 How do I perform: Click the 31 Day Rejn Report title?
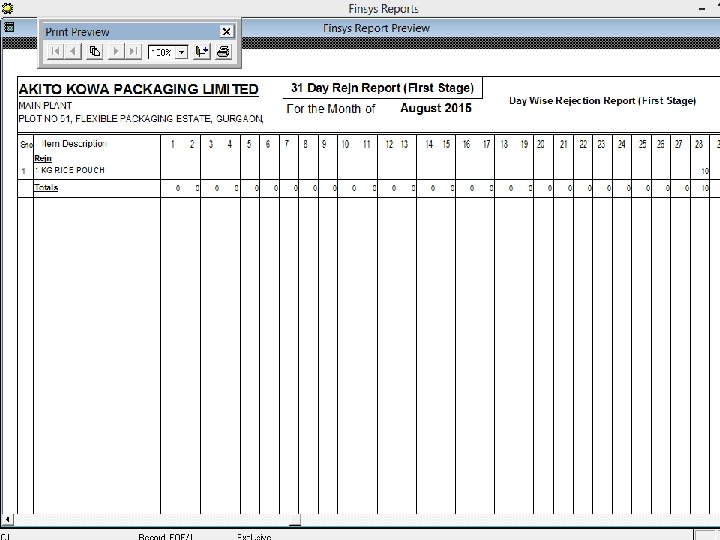[x=382, y=88]
